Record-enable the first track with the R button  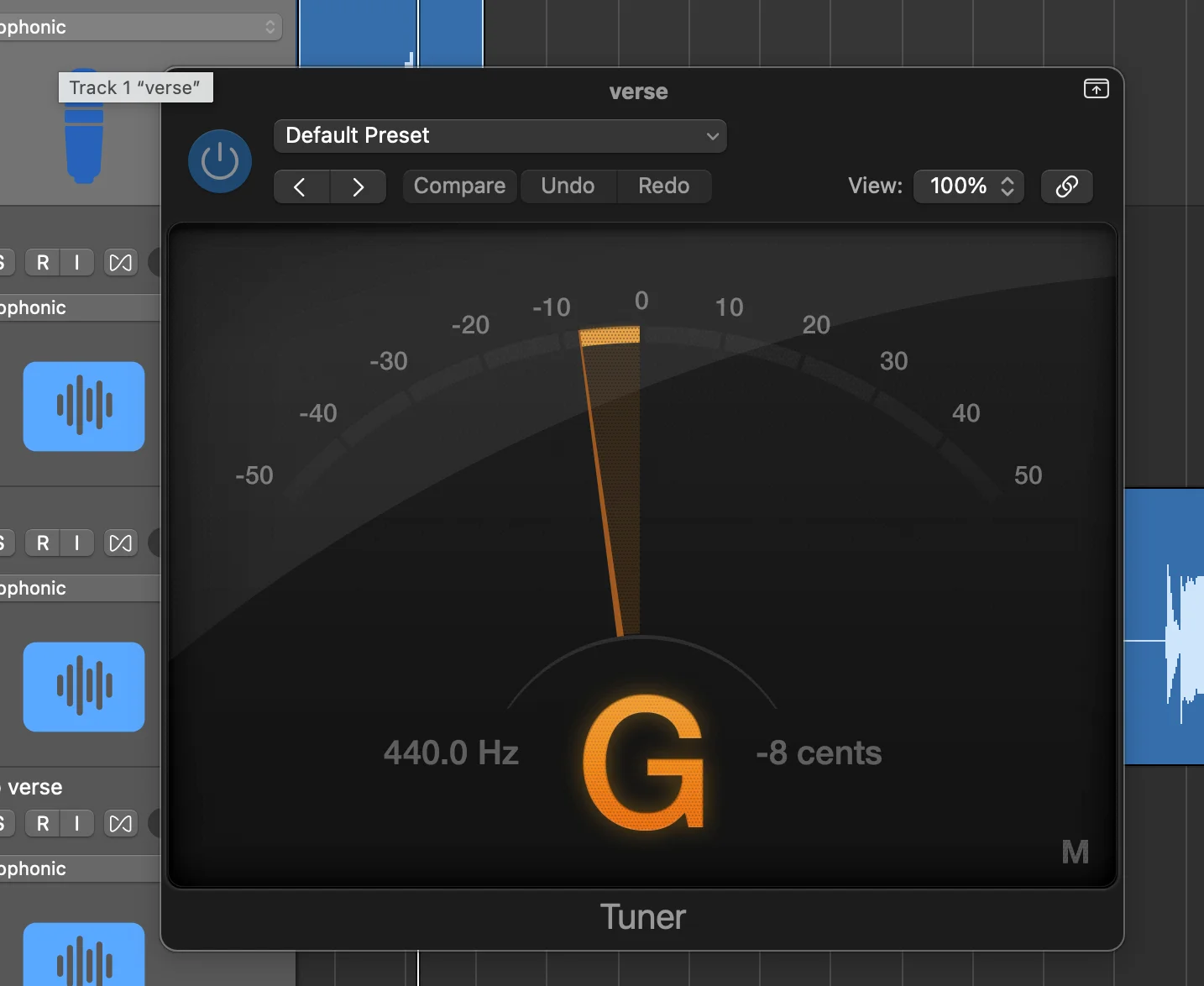click(x=42, y=262)
